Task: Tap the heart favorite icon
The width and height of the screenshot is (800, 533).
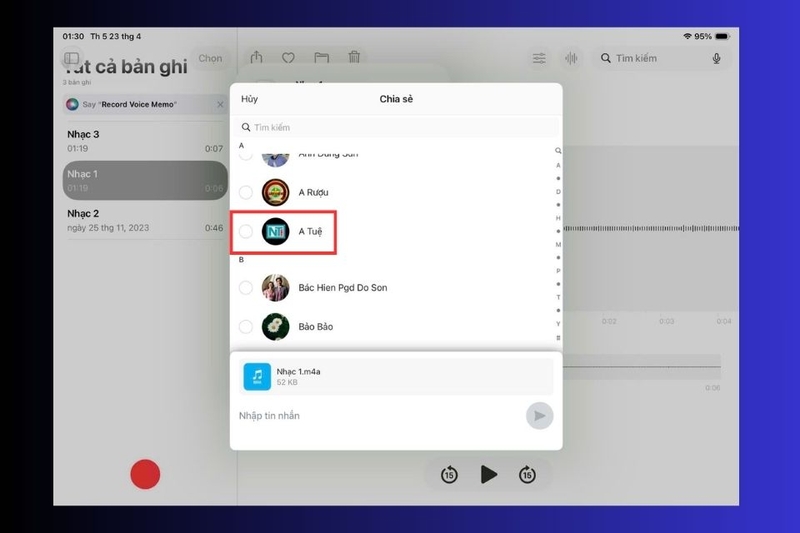Action: coord(288,58)
